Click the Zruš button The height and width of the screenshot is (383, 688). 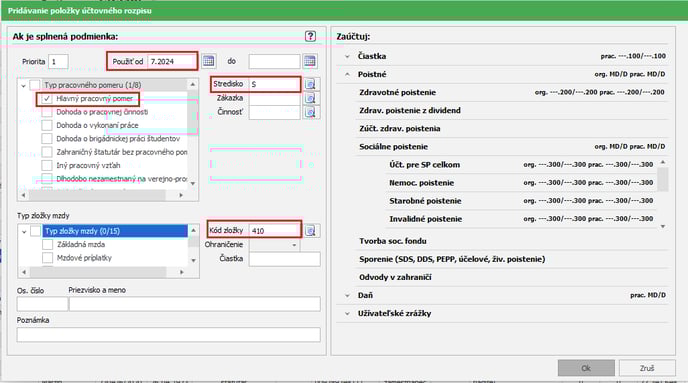[x=647, y=368]
